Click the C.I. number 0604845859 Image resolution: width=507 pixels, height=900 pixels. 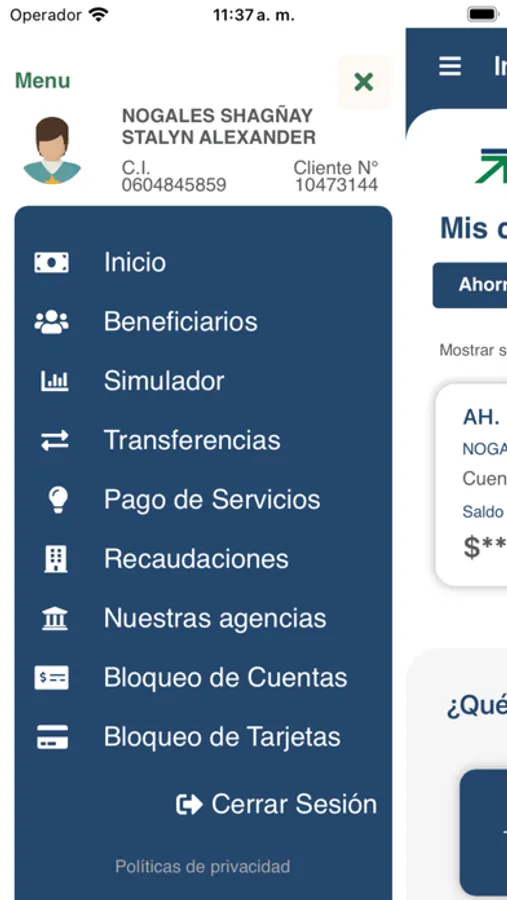point(174,185)
